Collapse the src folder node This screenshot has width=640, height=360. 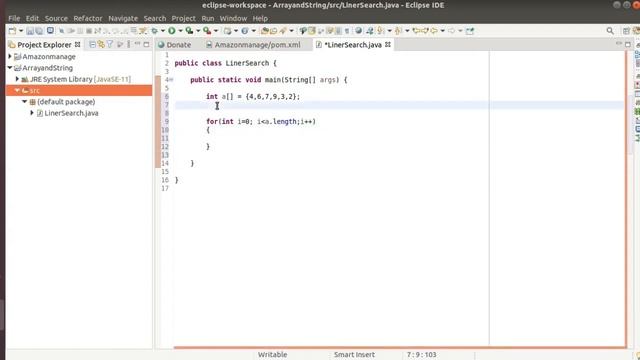point(17,90)
